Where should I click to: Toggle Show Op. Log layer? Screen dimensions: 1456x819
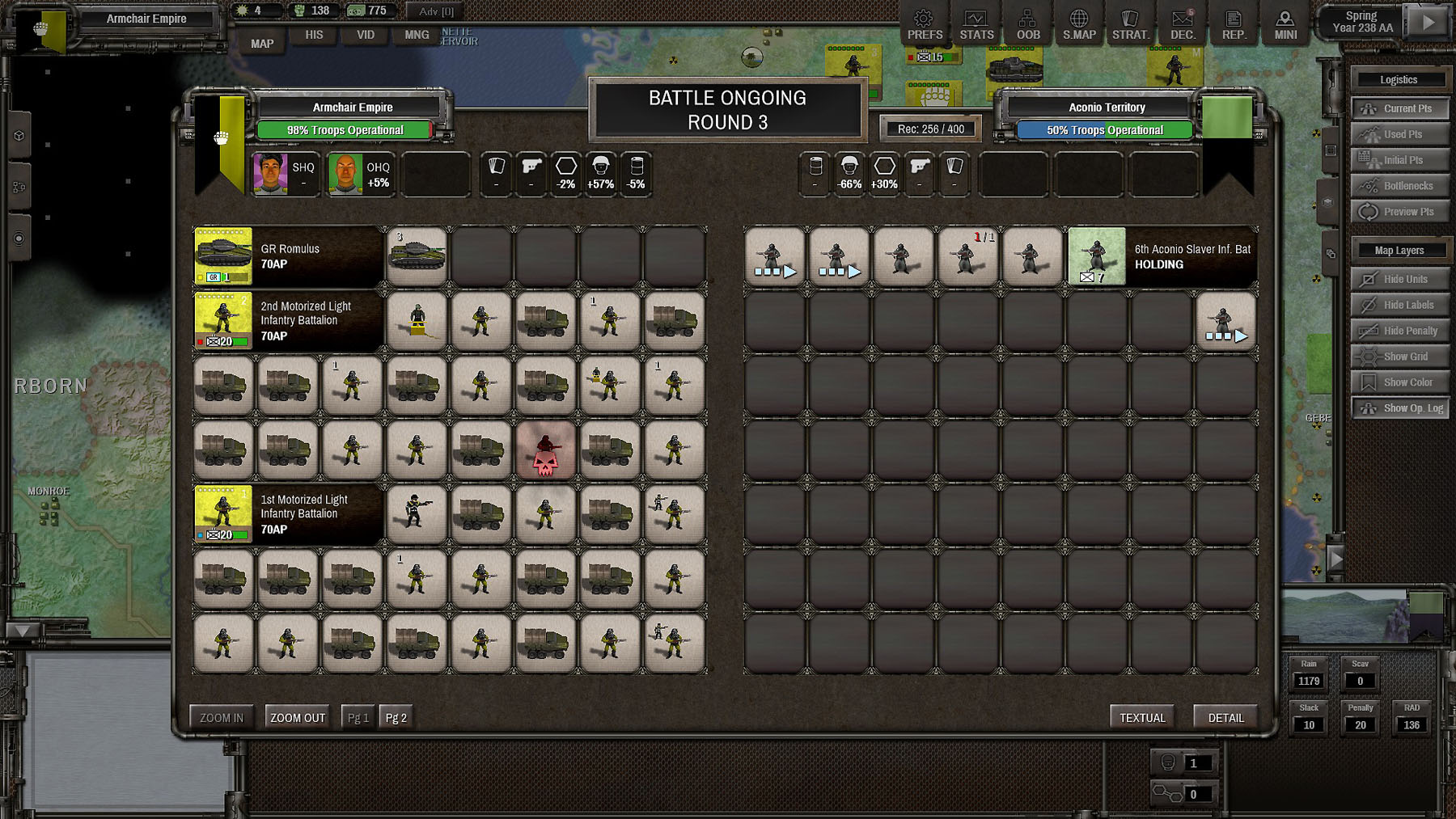tap(1399, 408)
